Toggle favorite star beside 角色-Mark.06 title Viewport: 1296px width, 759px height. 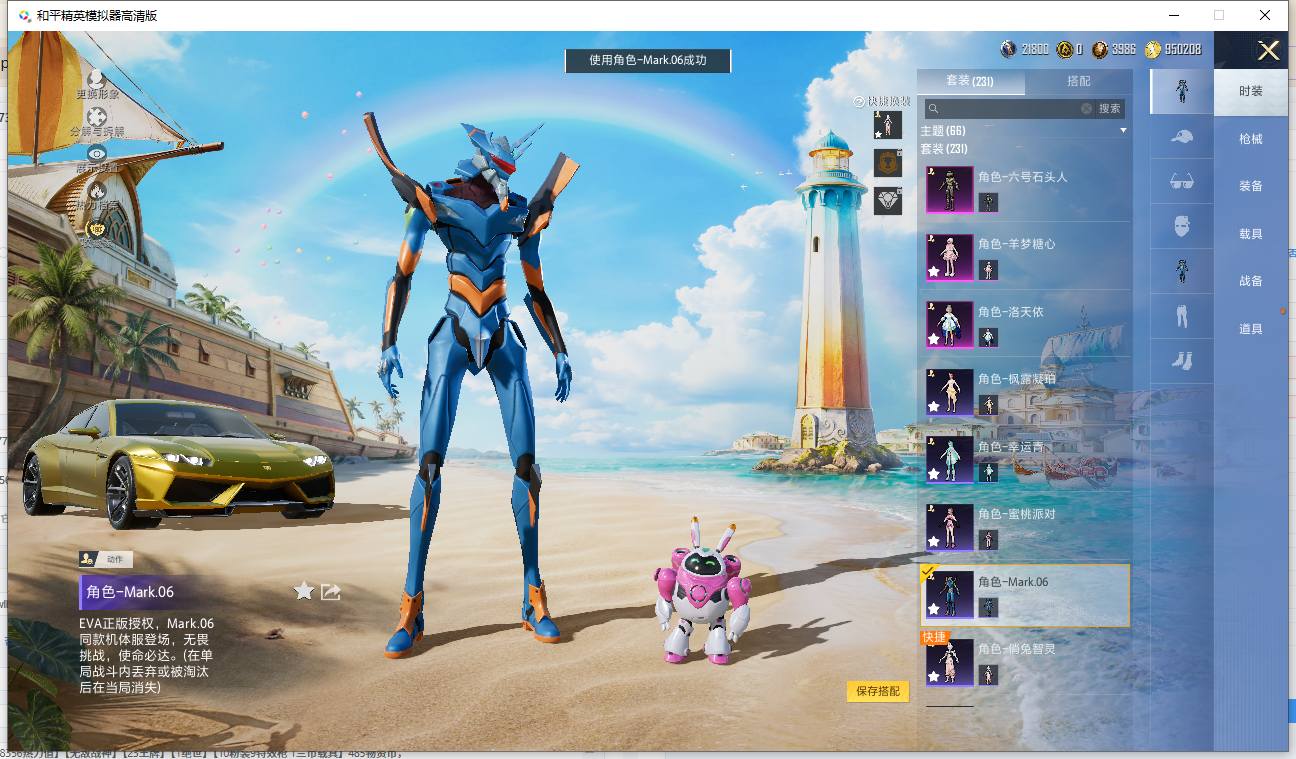(304, 591)
